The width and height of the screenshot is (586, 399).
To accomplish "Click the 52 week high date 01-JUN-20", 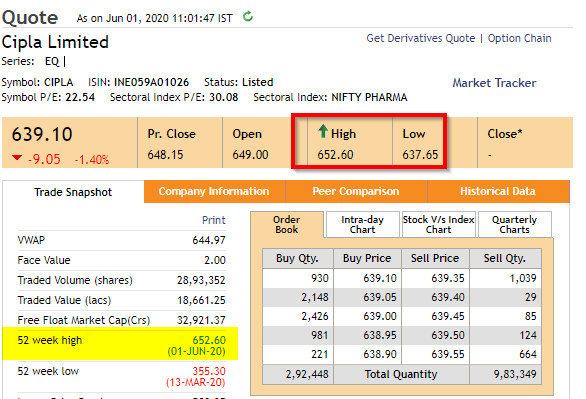I will click(196, 352).
